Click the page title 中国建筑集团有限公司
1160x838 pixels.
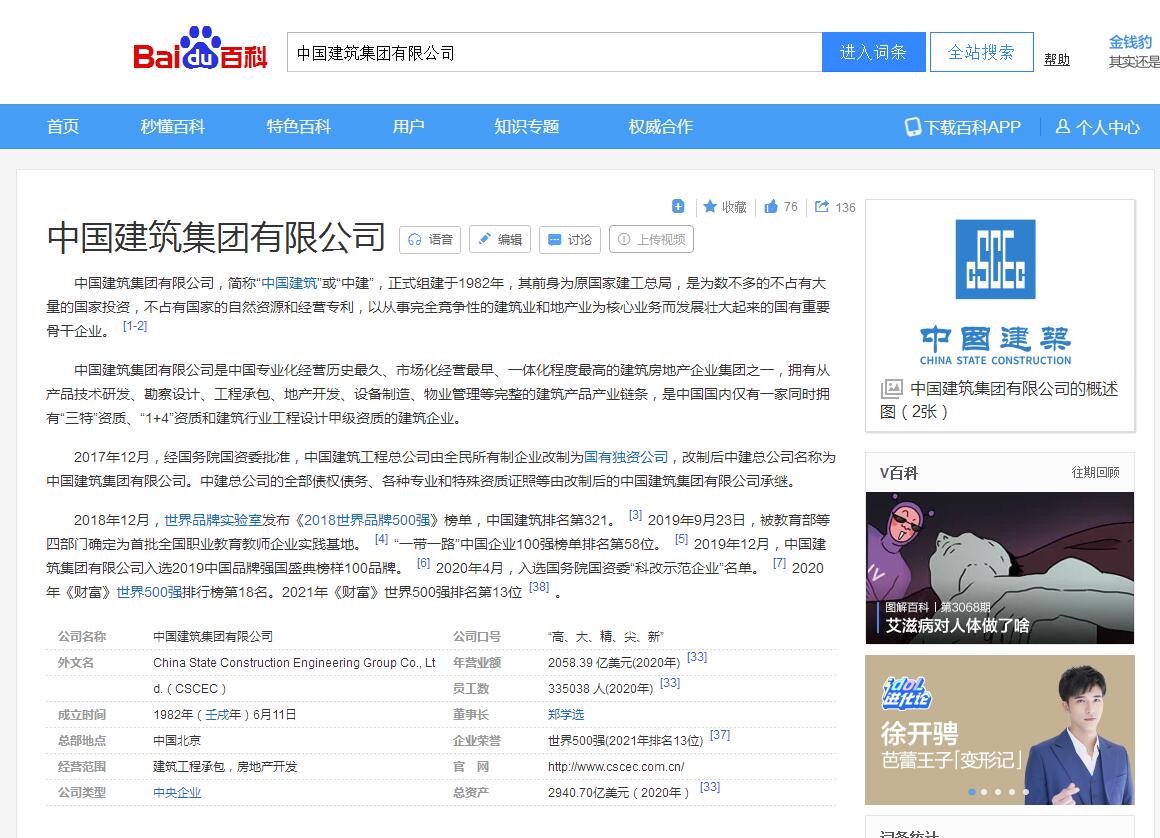tap(216, 237)
